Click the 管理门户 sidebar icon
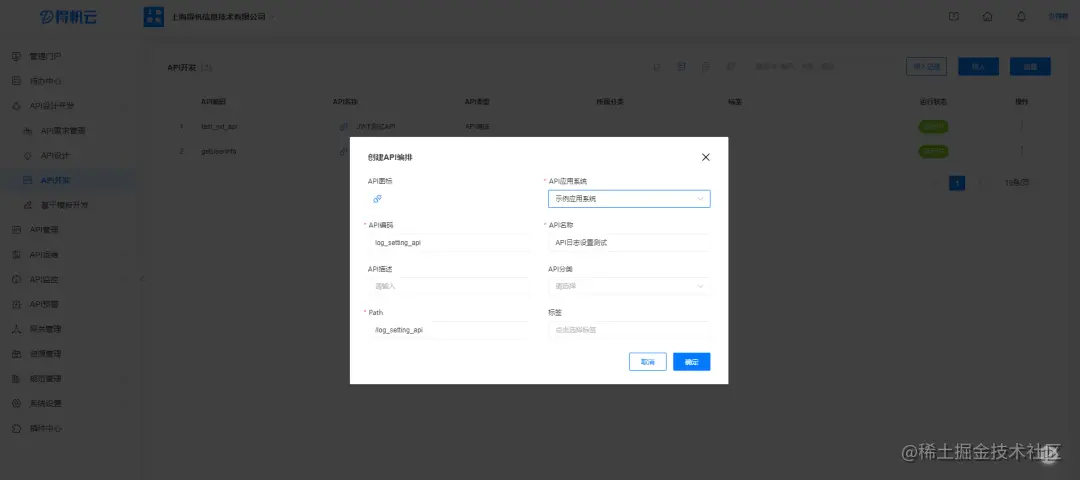Image resolution: width=1080 pixels, height=480 pixels. 17,56
